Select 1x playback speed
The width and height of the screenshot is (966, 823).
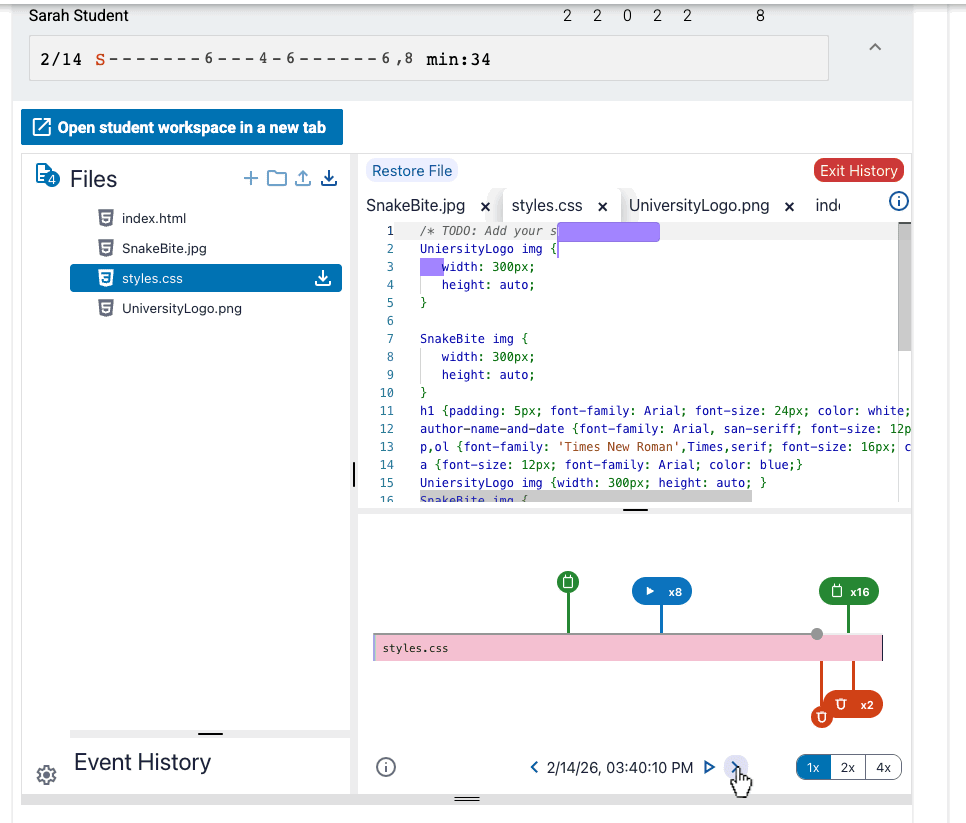pyautogui.click(x=813, y=768)
